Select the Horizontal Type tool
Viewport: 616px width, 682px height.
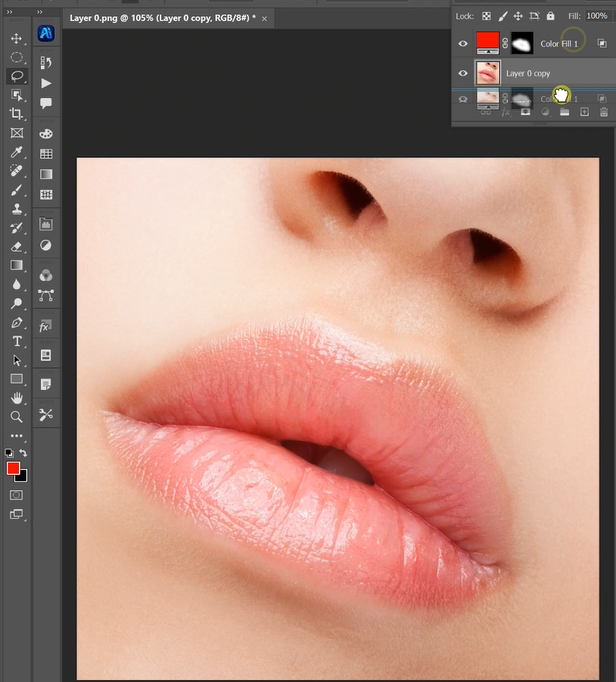coord(16,342)
